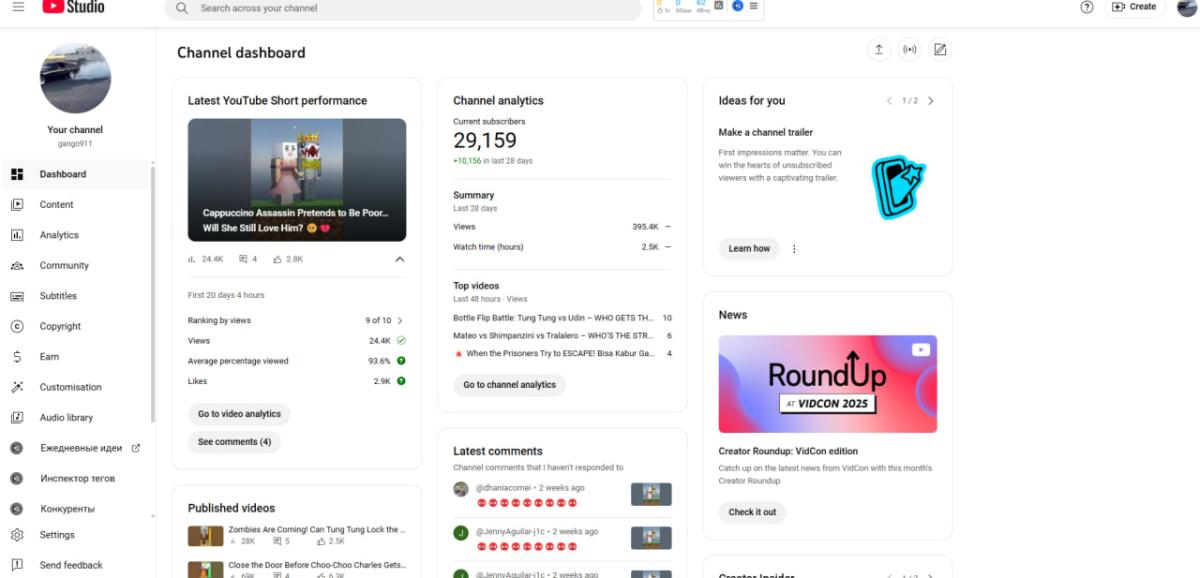This screenshot has height=578, width=1200.
Task: Open the Cappuccino Assassin Short thumbnail
Action: coord(297,180)
